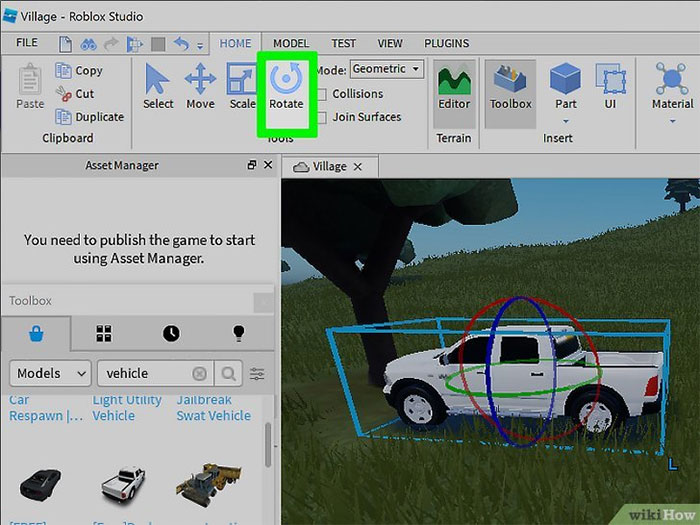Open the Toolbox Marketplace tab
The width and height of the screenshot is (700, 525).
tap(36, 333)
